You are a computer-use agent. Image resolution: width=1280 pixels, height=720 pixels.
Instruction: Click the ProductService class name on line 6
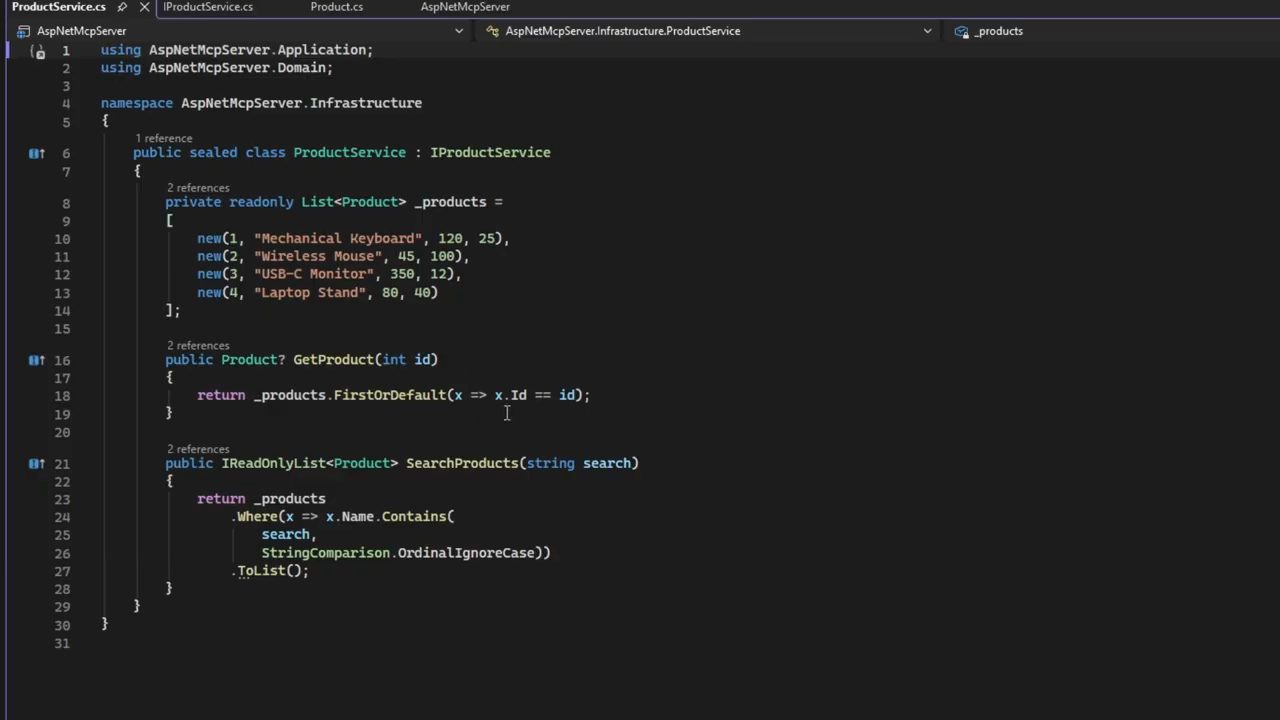349,153
